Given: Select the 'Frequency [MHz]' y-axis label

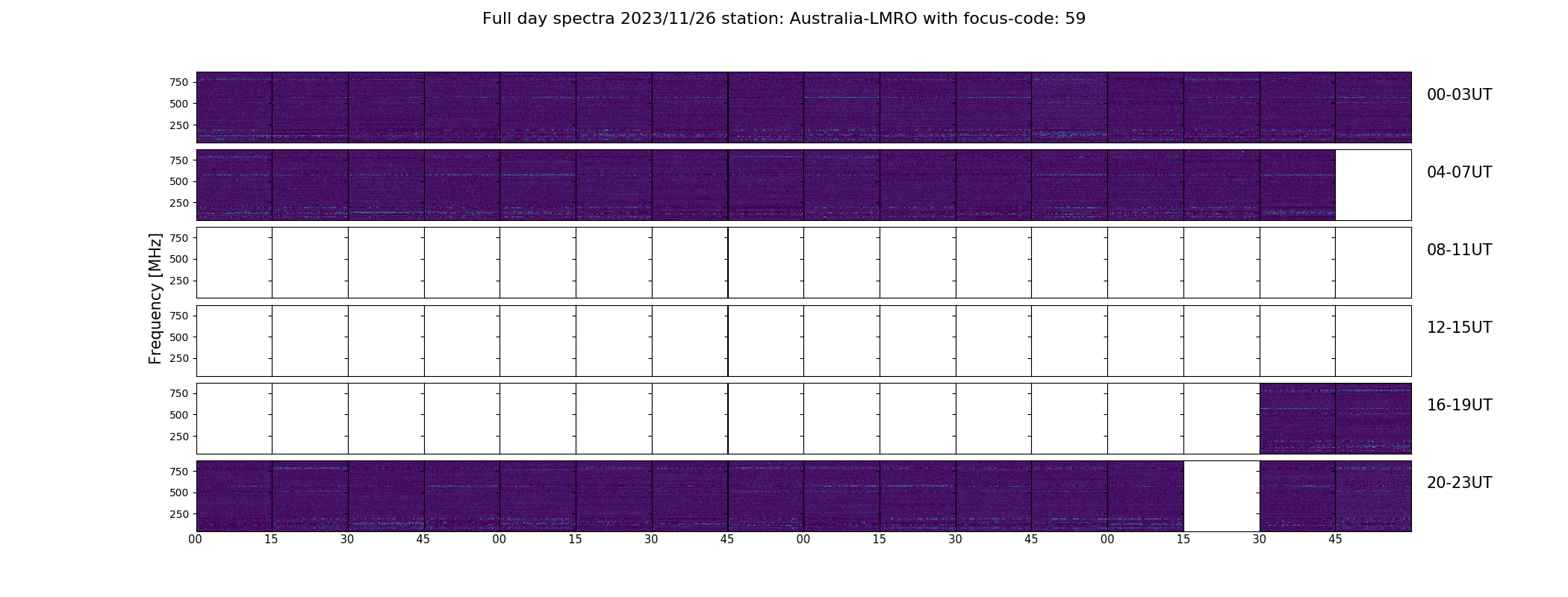Looking at the screenshot, I should point(155,298).
